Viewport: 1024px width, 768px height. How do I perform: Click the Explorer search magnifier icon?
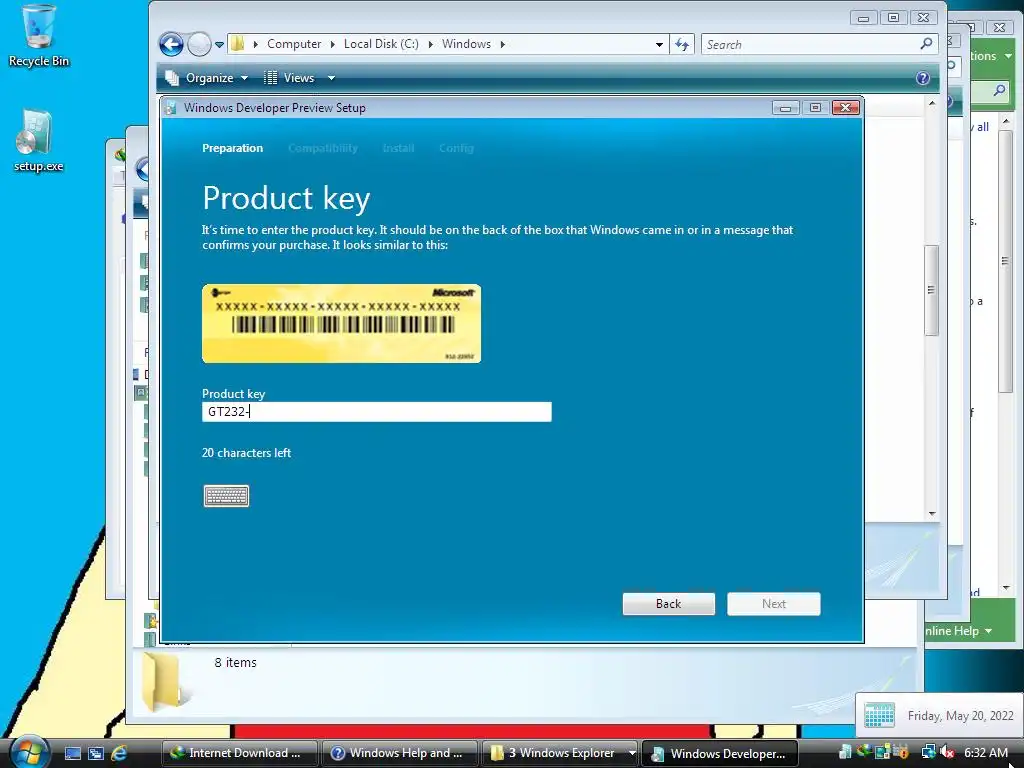click(x=926, y=44)
